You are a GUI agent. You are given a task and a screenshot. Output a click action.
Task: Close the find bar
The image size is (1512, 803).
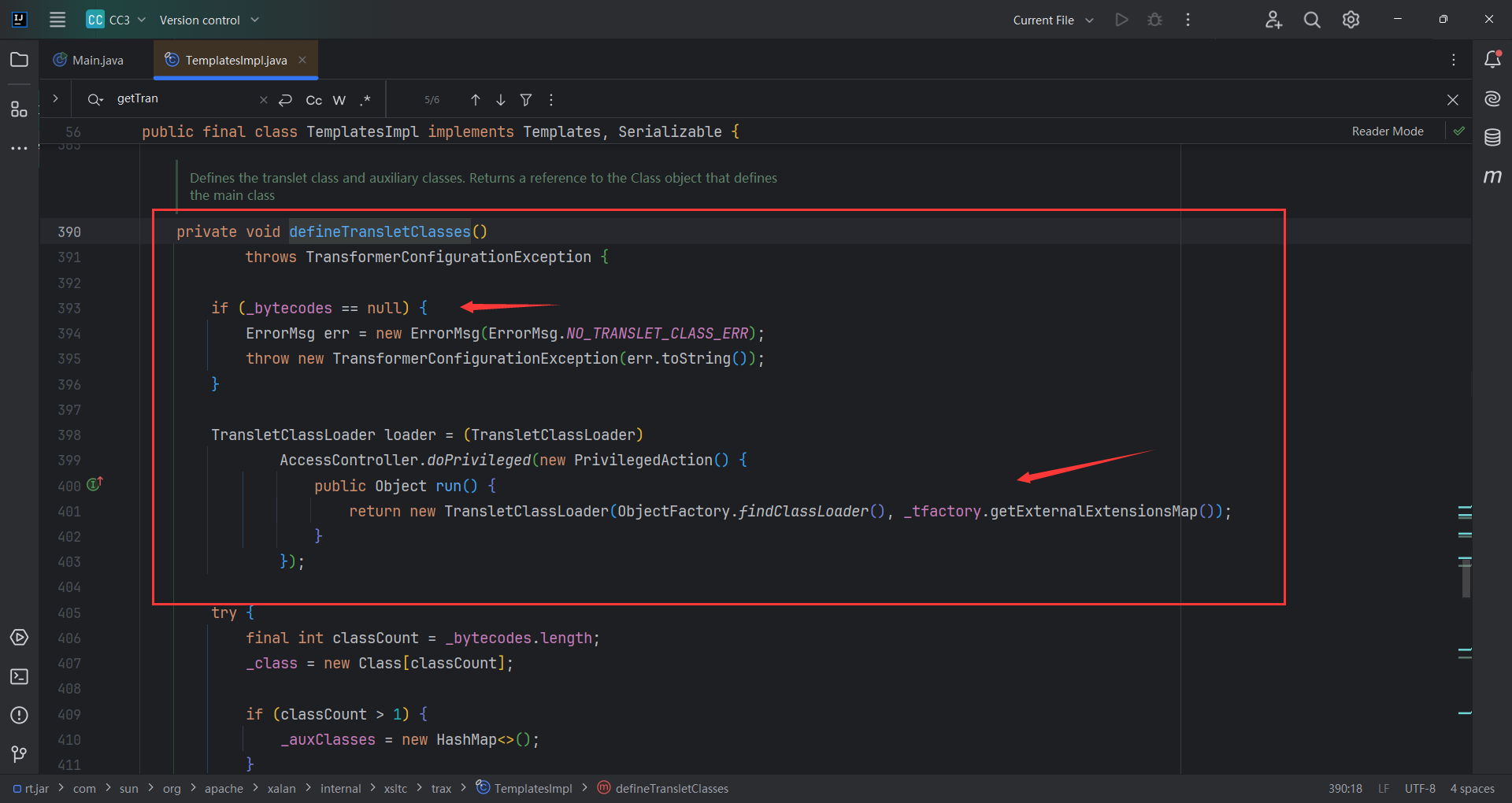1453,100
